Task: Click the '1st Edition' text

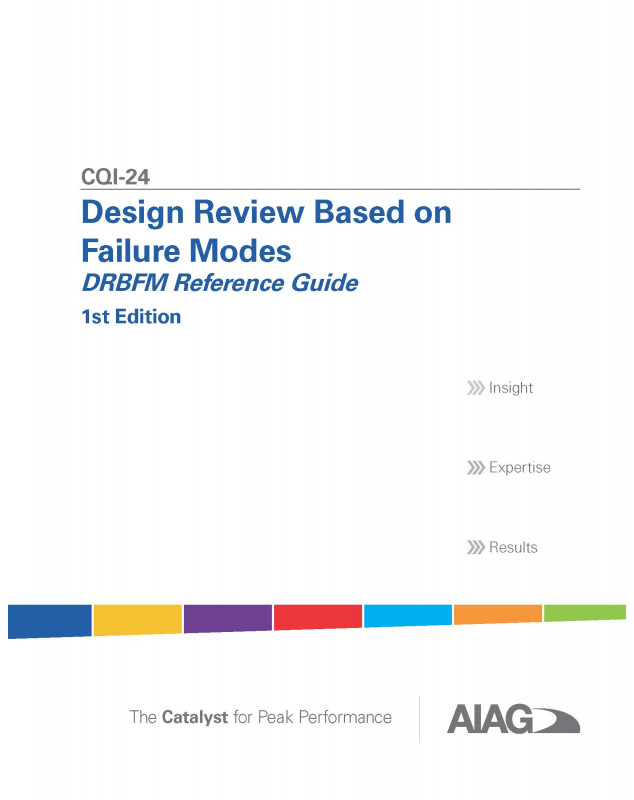Action: pyautogui.click(x=131, y=317)
